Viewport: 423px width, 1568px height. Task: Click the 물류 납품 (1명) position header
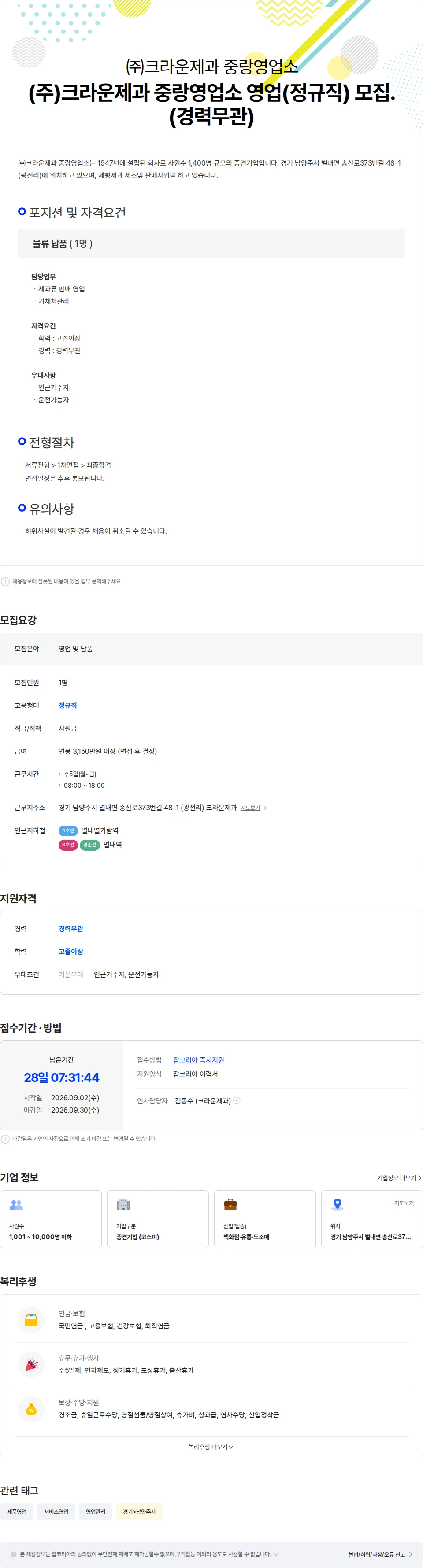click(211, 244)
